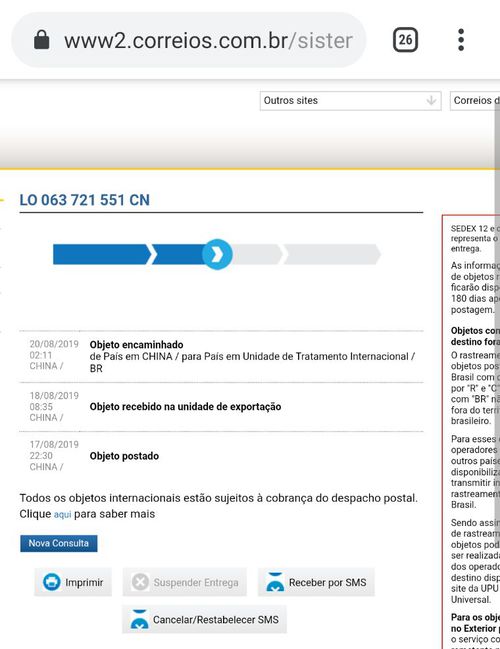
Task: Click the circular chevron progress marker
Action: click(217, 255)
